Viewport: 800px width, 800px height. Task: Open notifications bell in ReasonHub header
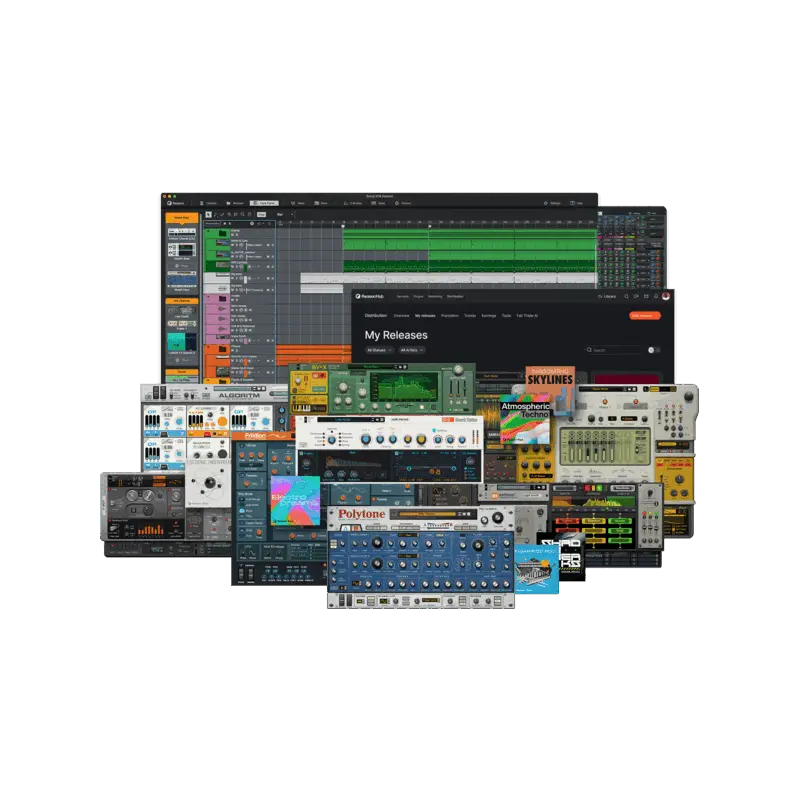[656, 296]
